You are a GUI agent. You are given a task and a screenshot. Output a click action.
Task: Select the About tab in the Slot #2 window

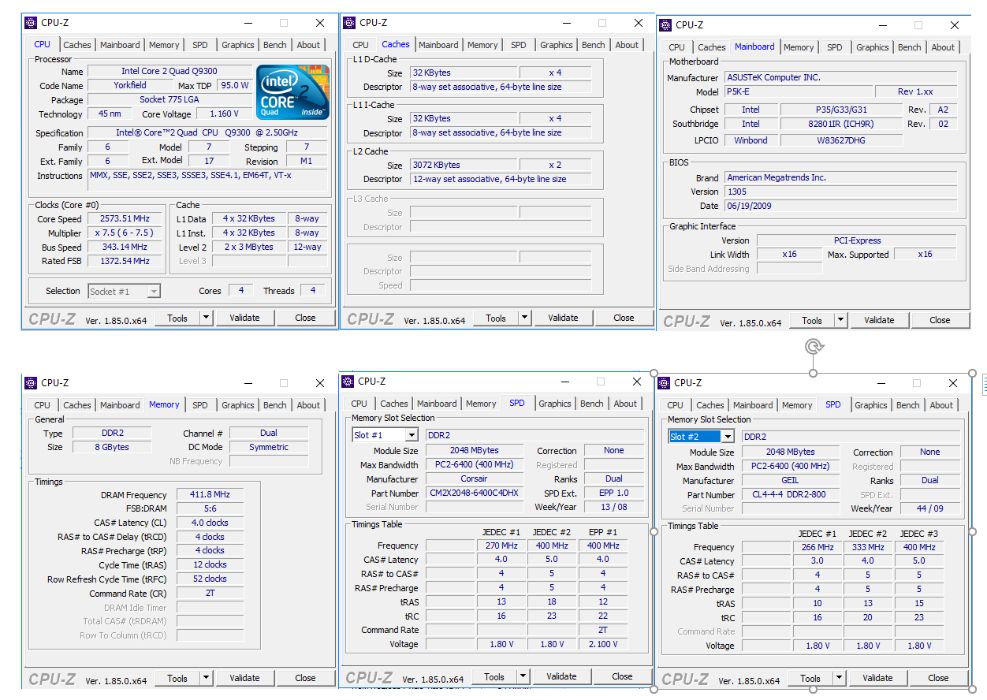tap(942, 405)
